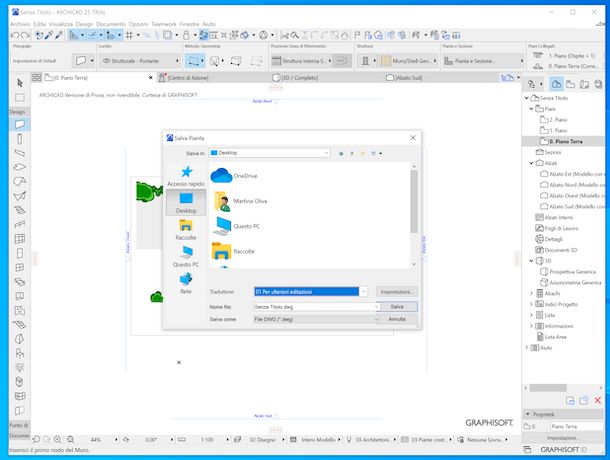Open the Visualizza menu
Image resolution: width=610 pixels, height=460 pixels.
click(61, 24)
